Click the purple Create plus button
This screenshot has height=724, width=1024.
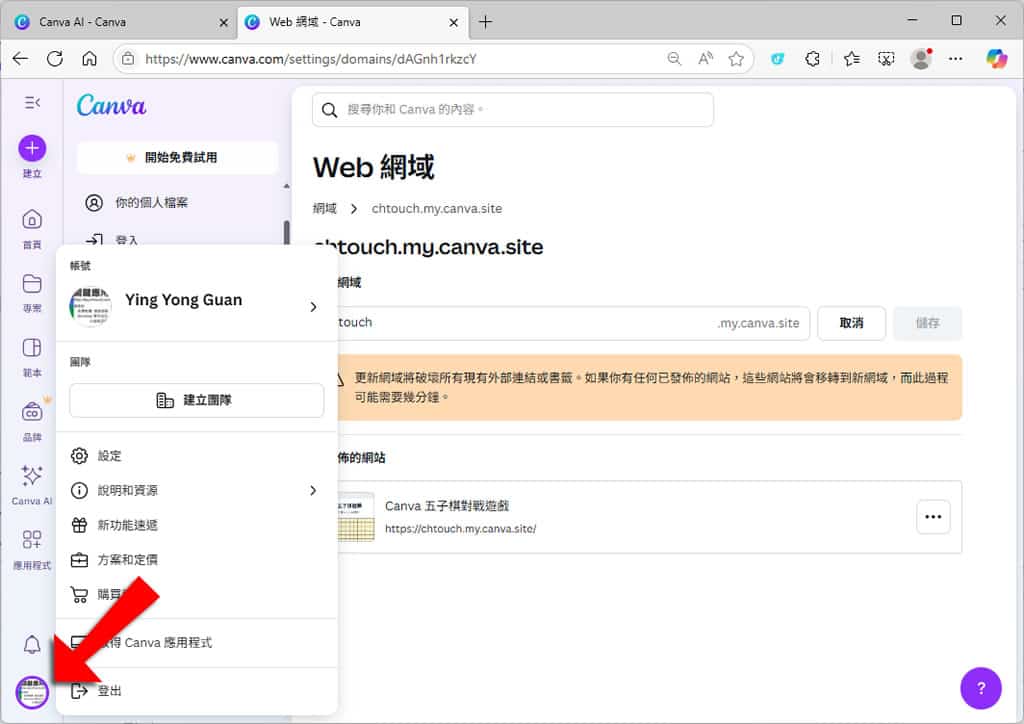[32, 148]
